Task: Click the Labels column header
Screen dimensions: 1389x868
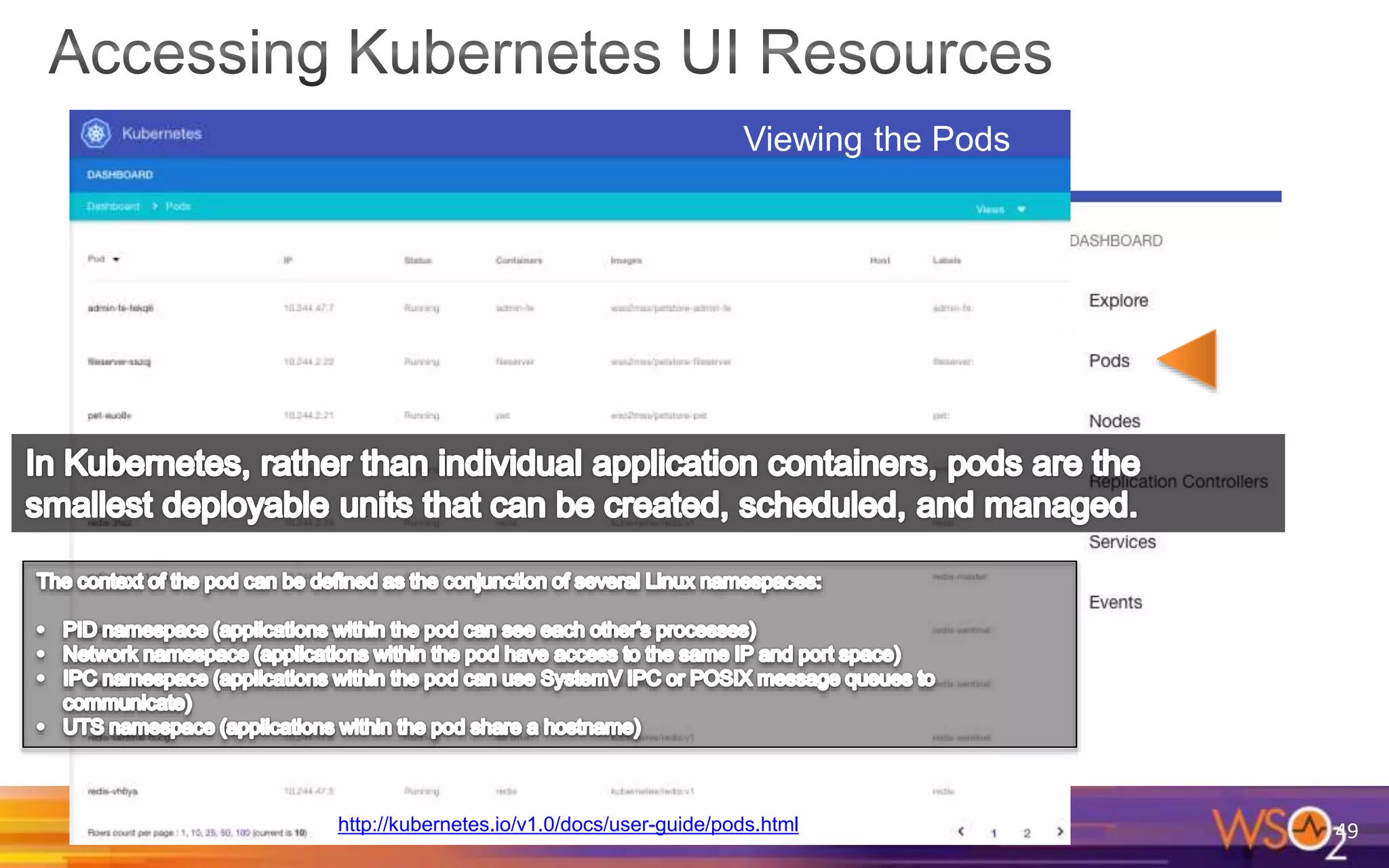Action: pos(947,260)
